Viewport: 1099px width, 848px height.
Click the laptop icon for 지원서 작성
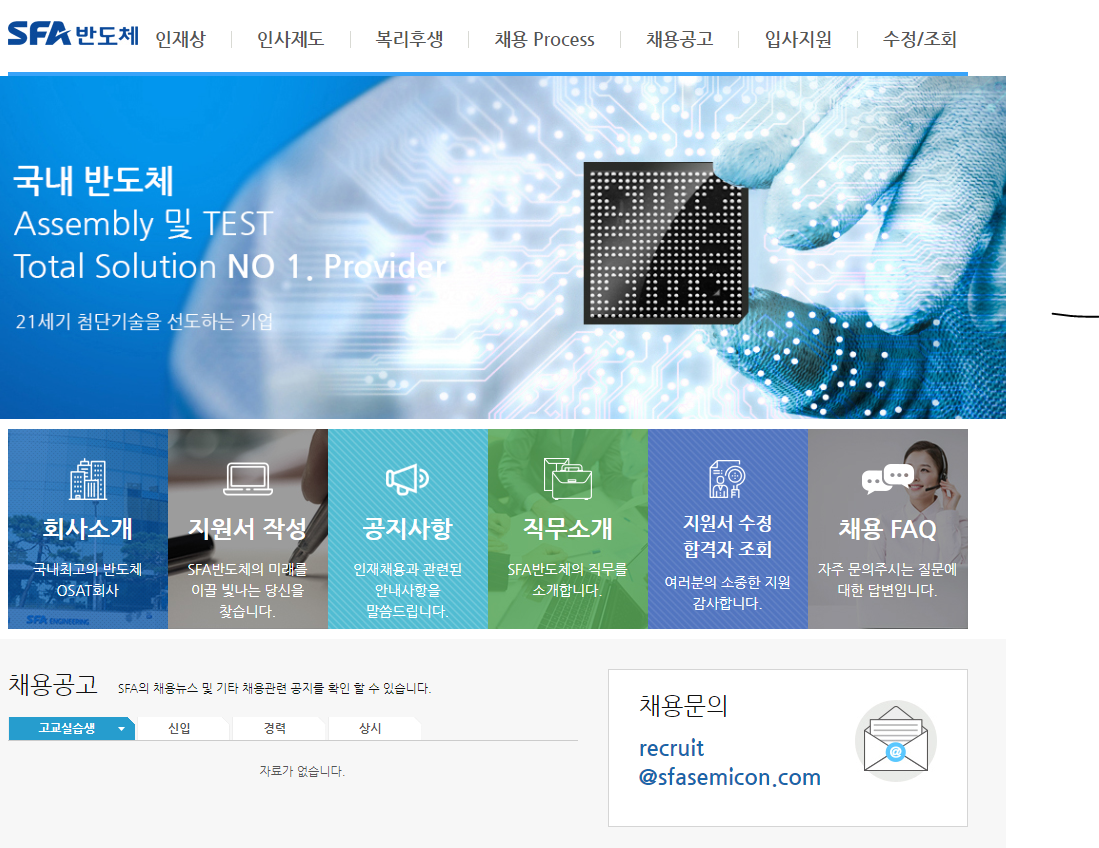click(248, 479)
